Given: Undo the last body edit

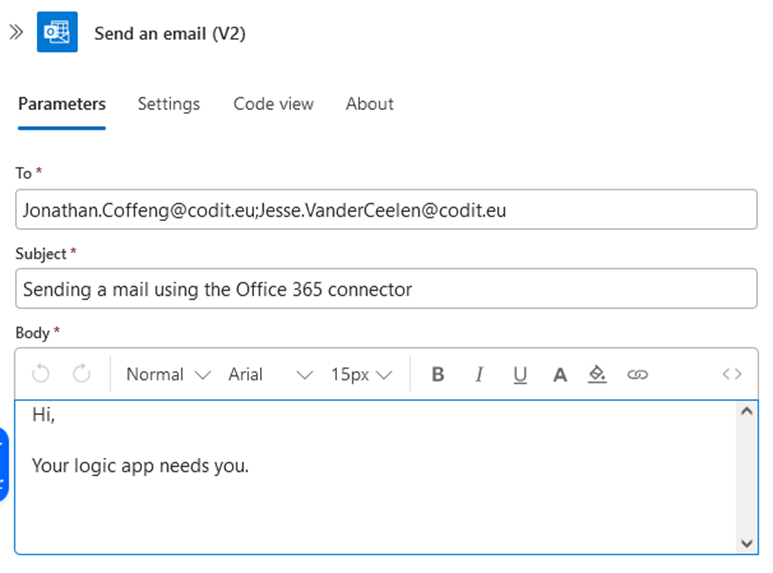Looking at the screenshot, I should coord(41,374).
